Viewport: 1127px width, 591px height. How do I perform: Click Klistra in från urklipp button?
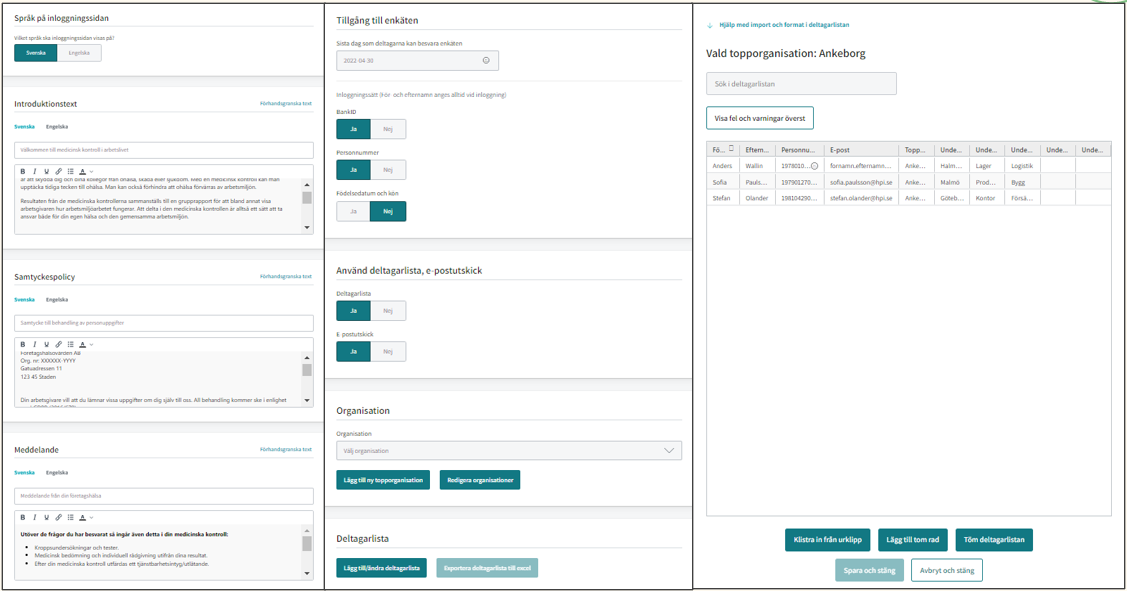click(827, 540)
